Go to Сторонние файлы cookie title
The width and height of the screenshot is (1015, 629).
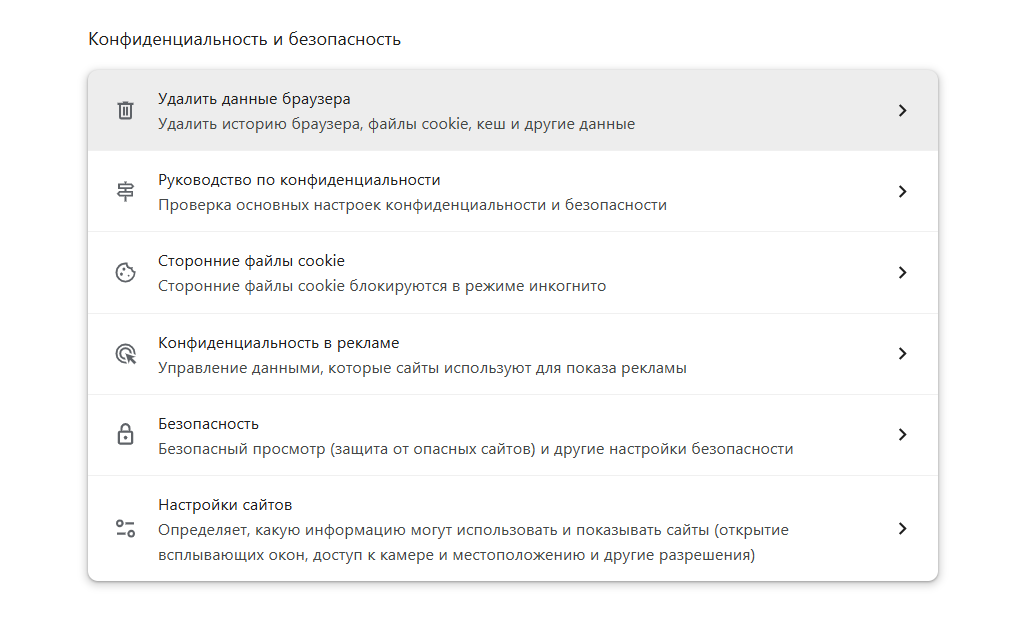pos(251,260)
